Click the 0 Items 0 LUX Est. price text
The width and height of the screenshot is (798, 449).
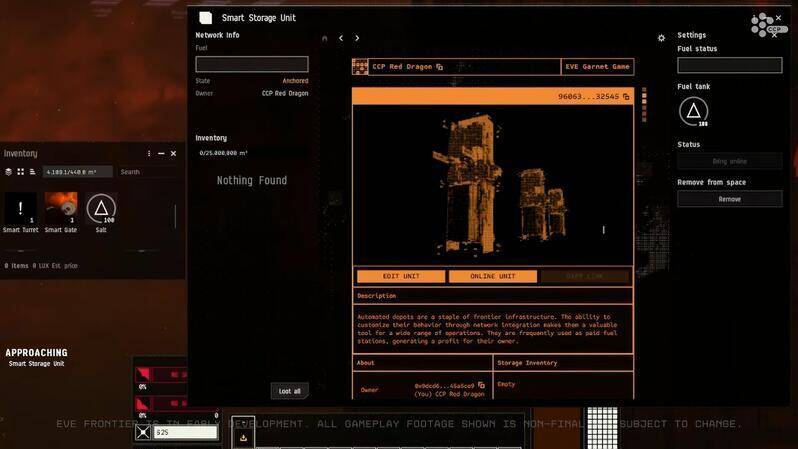(x=41, y=266)
